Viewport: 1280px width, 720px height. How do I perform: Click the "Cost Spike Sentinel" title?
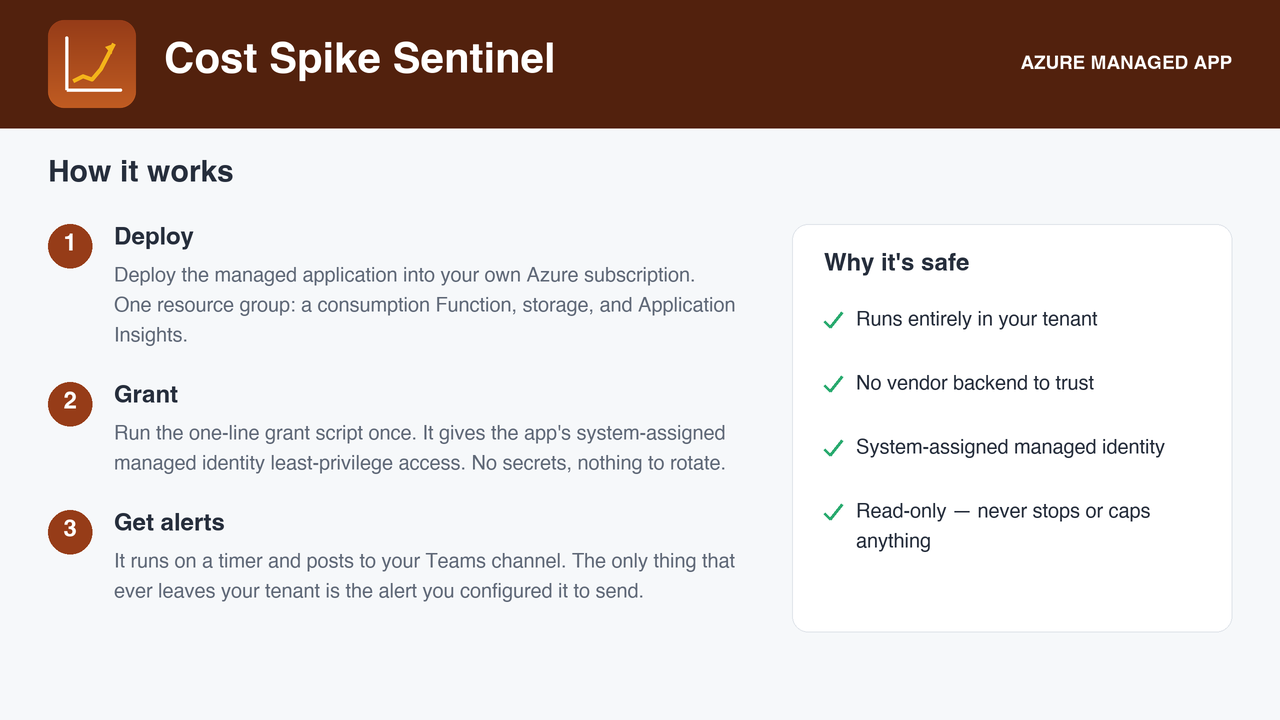[360, 59]
